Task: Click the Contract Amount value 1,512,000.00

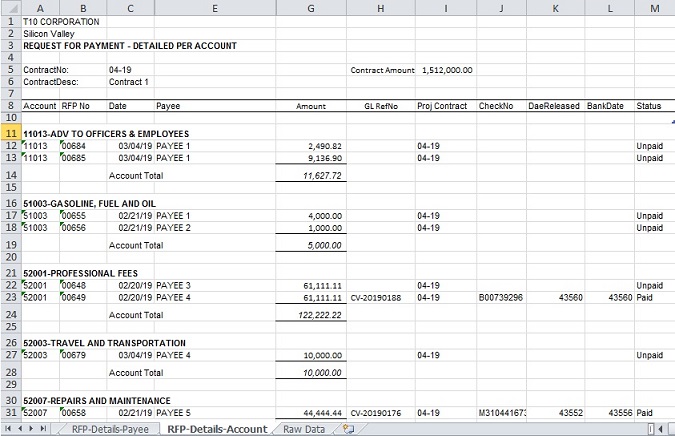Action: pos(445,70)
